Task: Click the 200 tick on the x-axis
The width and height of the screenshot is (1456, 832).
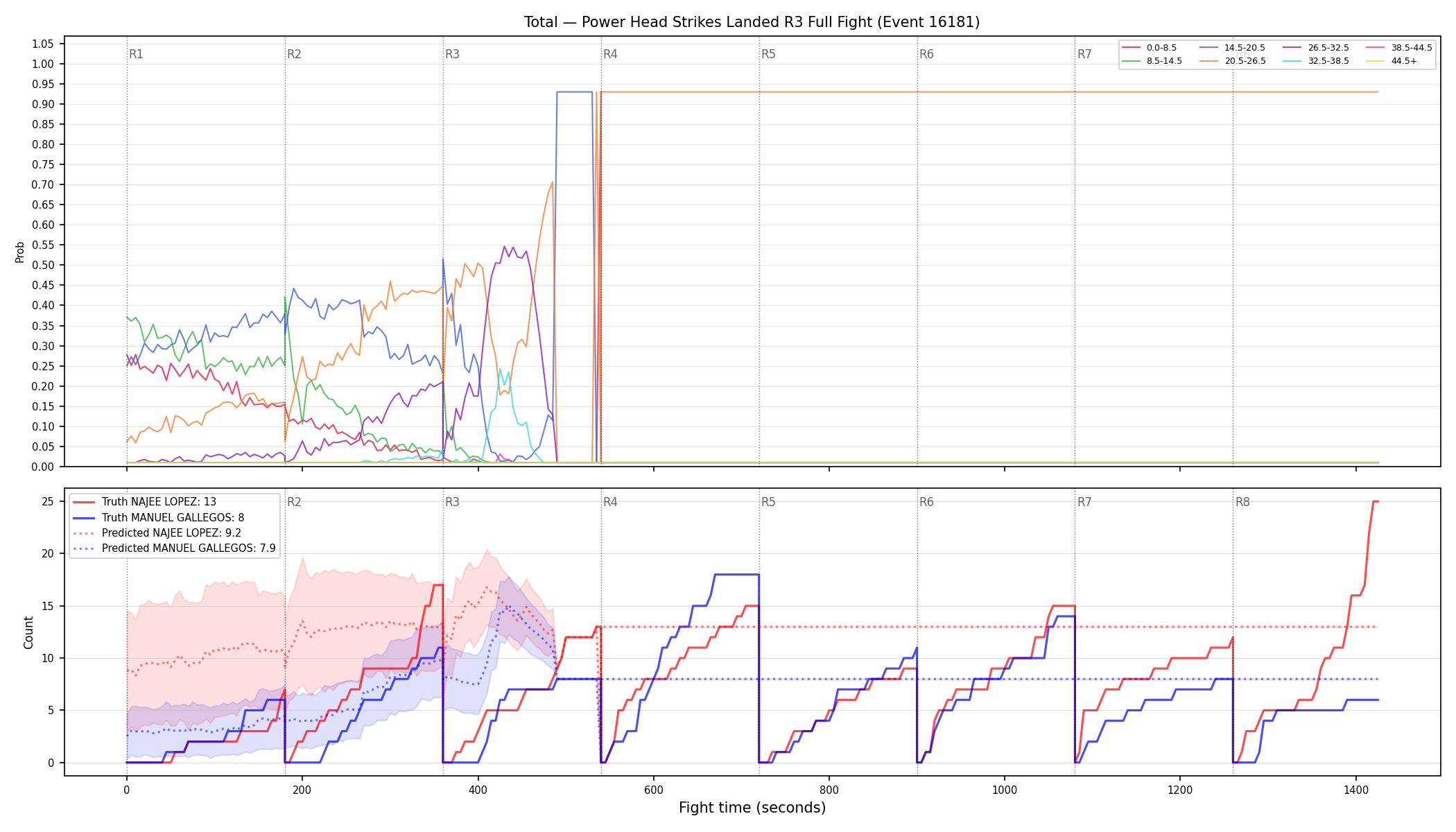Action: pyautogui.click(x=302, y=790)
